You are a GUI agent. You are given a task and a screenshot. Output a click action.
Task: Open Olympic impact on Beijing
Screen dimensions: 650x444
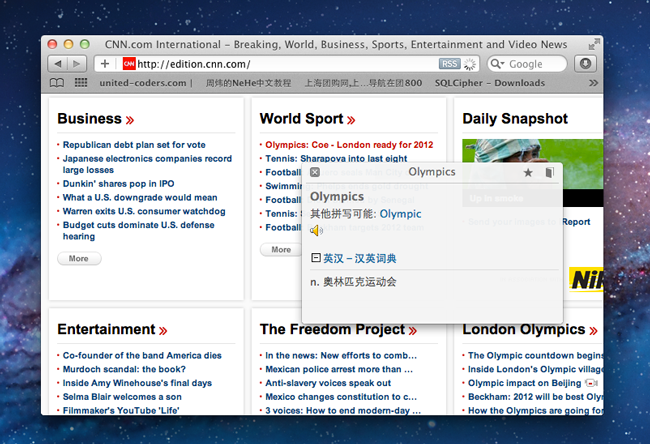click(x=524, y=383)
